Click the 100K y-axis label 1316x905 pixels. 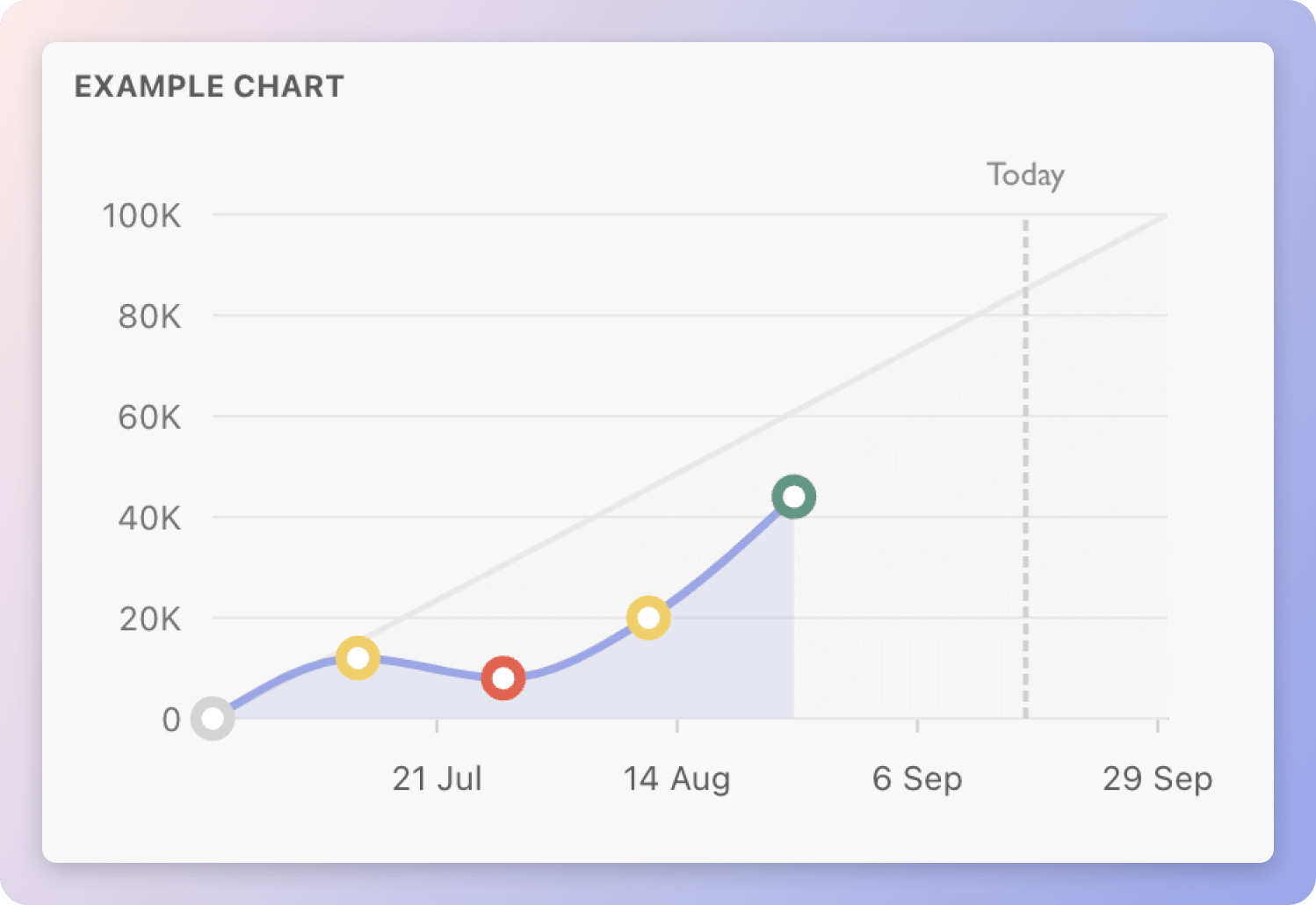(x=141, y=215)
